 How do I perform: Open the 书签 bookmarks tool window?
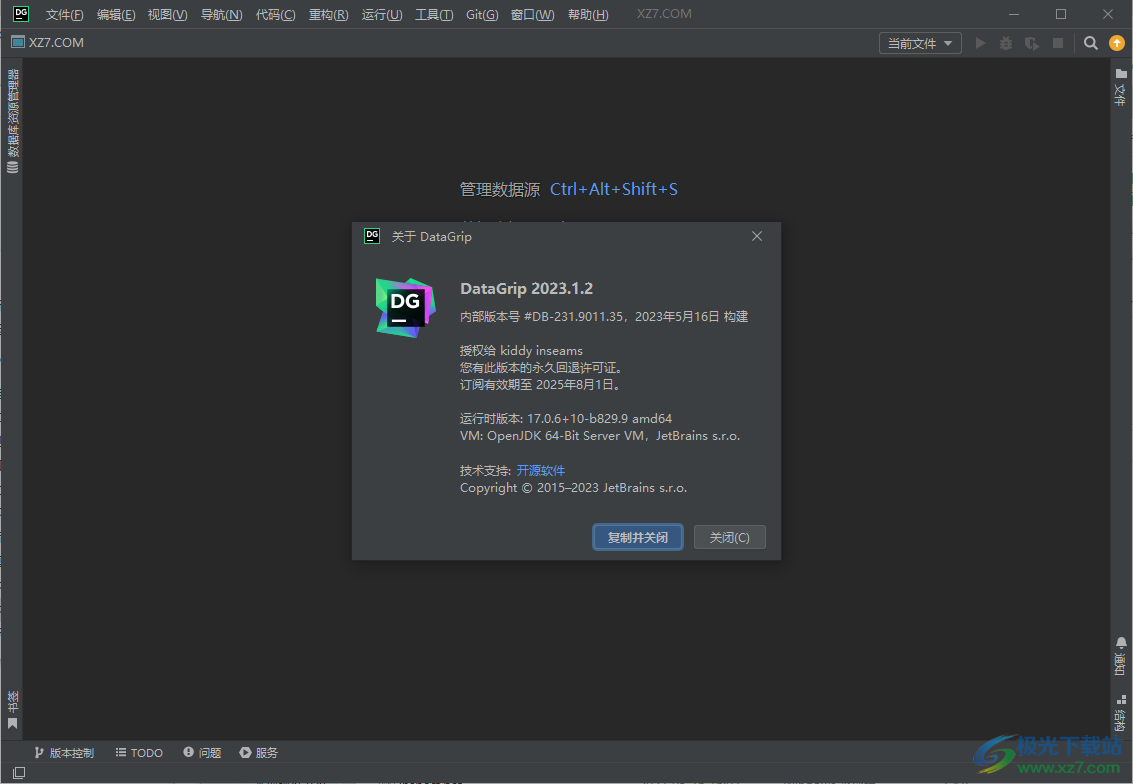12,710
